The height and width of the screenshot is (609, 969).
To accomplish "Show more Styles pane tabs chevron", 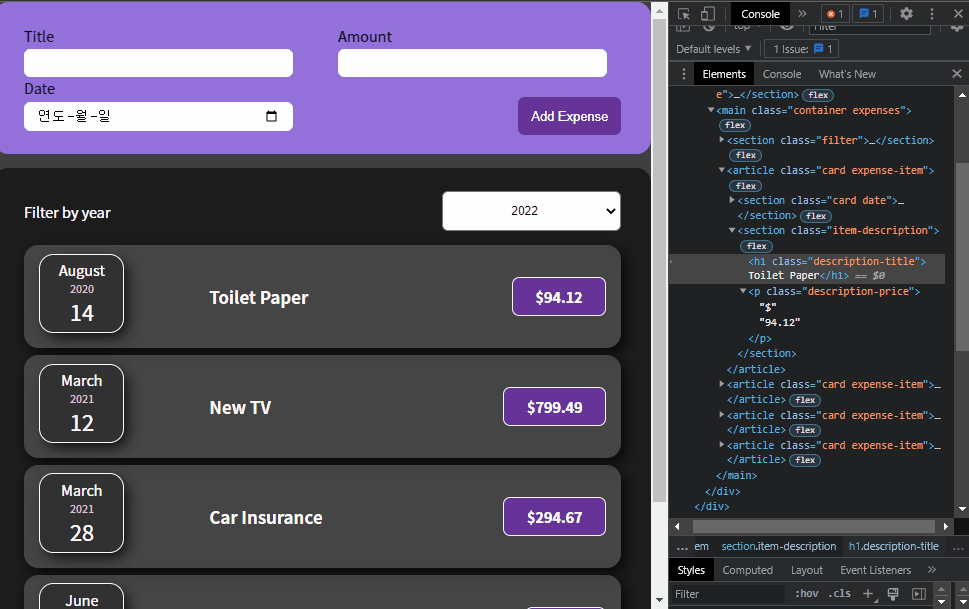I will [932, 569].
